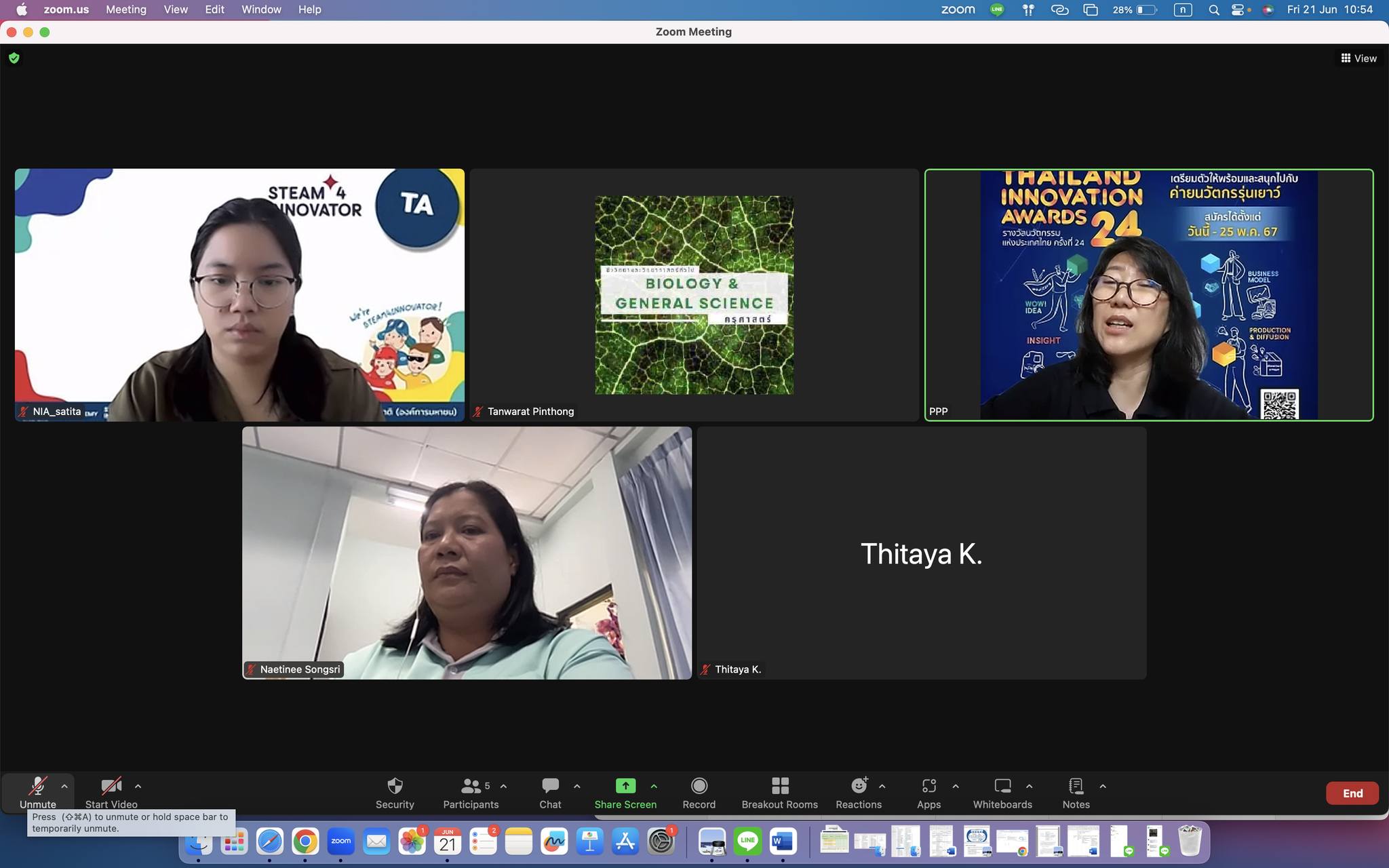Open the View layout selector
Viewport: 1389px width, 868px height.
pos(1358,58)
